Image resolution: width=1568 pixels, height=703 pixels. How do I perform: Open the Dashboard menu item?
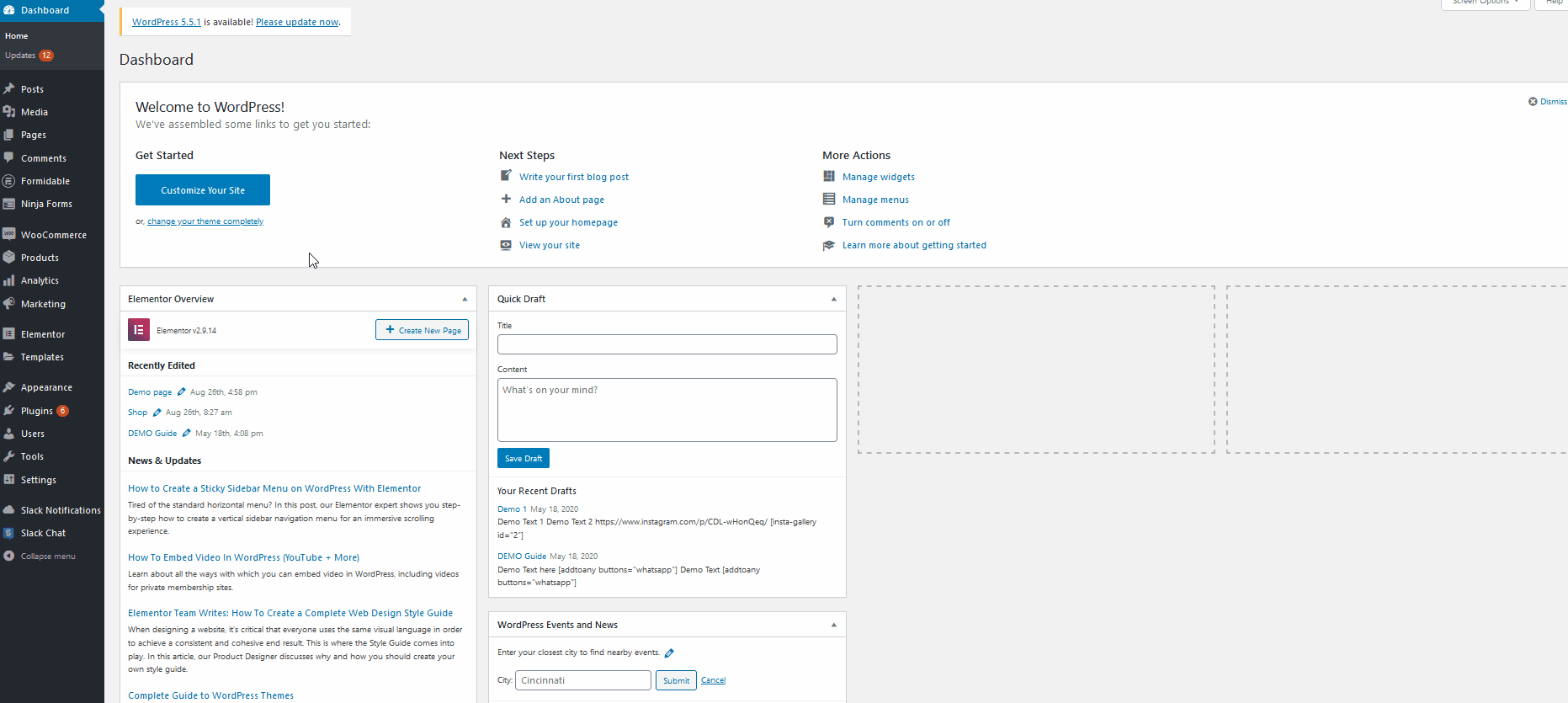[52, 10]
